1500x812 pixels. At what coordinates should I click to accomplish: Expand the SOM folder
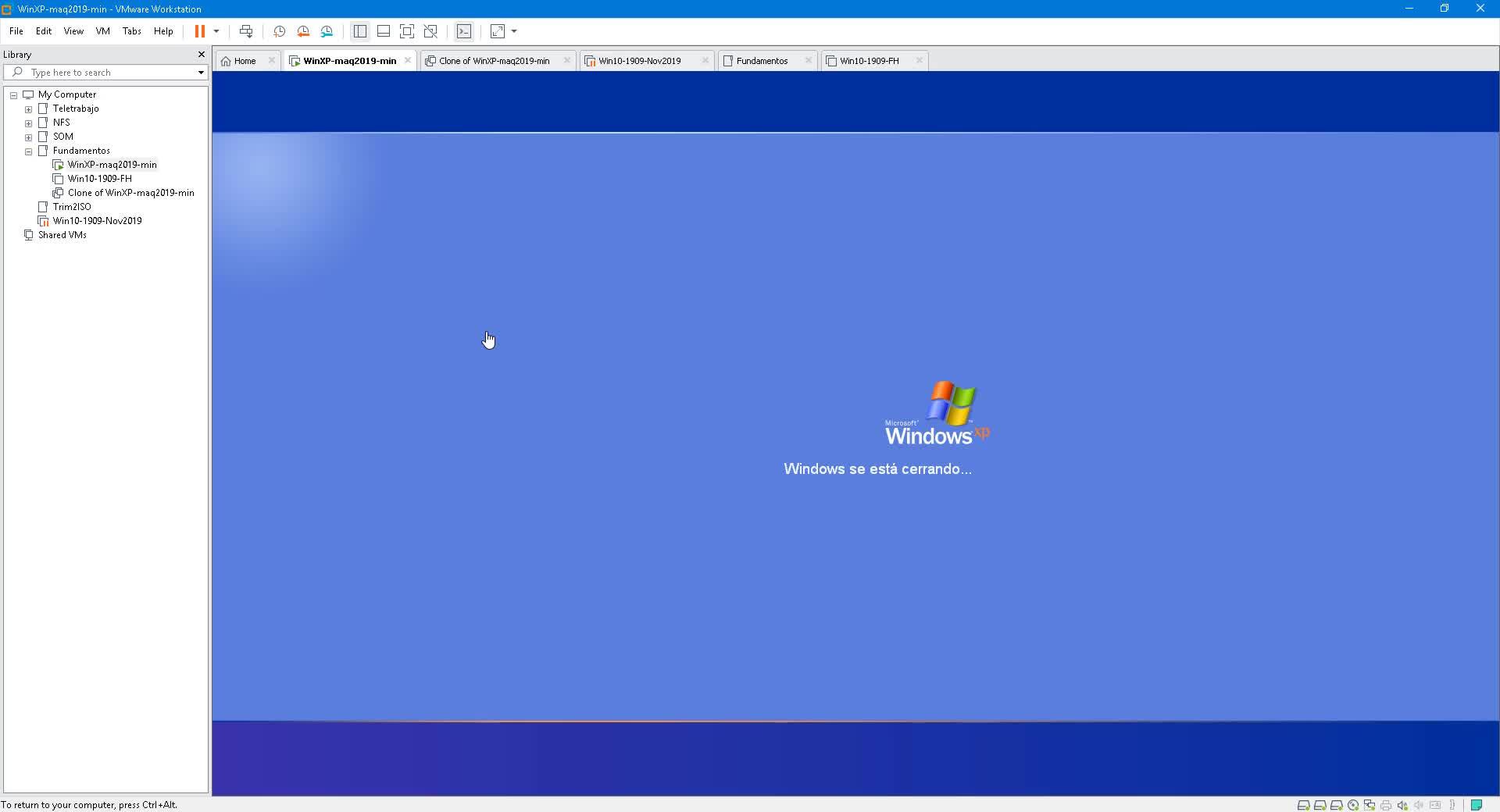click(x=29, y=137)
